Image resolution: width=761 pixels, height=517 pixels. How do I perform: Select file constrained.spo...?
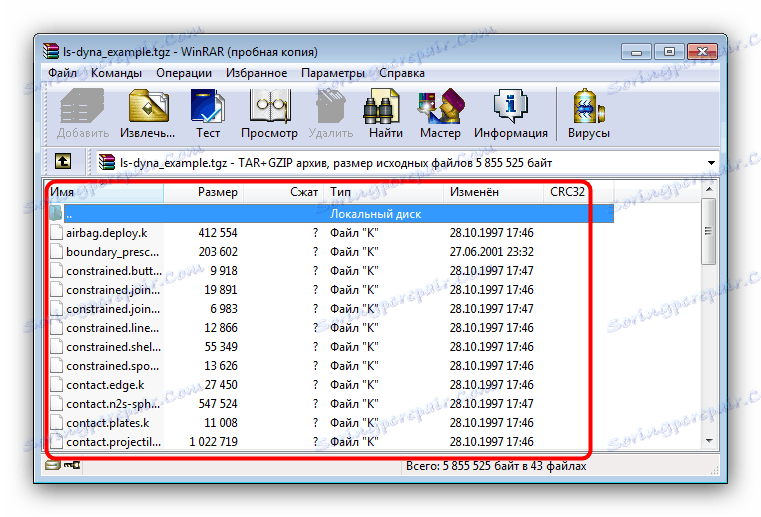(x=113, y=366)
